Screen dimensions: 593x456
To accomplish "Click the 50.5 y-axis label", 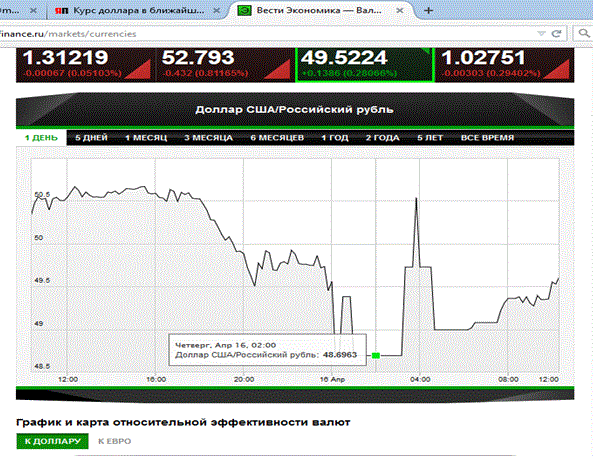I will [42, 195].
